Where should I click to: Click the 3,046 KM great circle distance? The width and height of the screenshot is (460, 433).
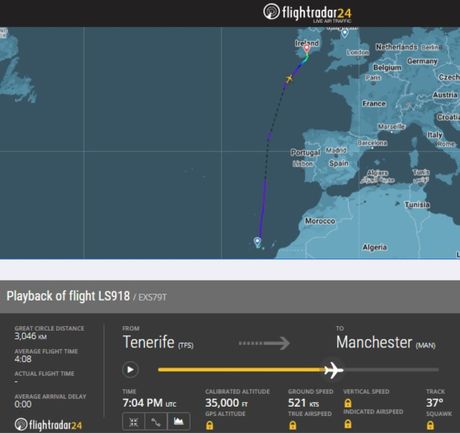pos(30,336)
